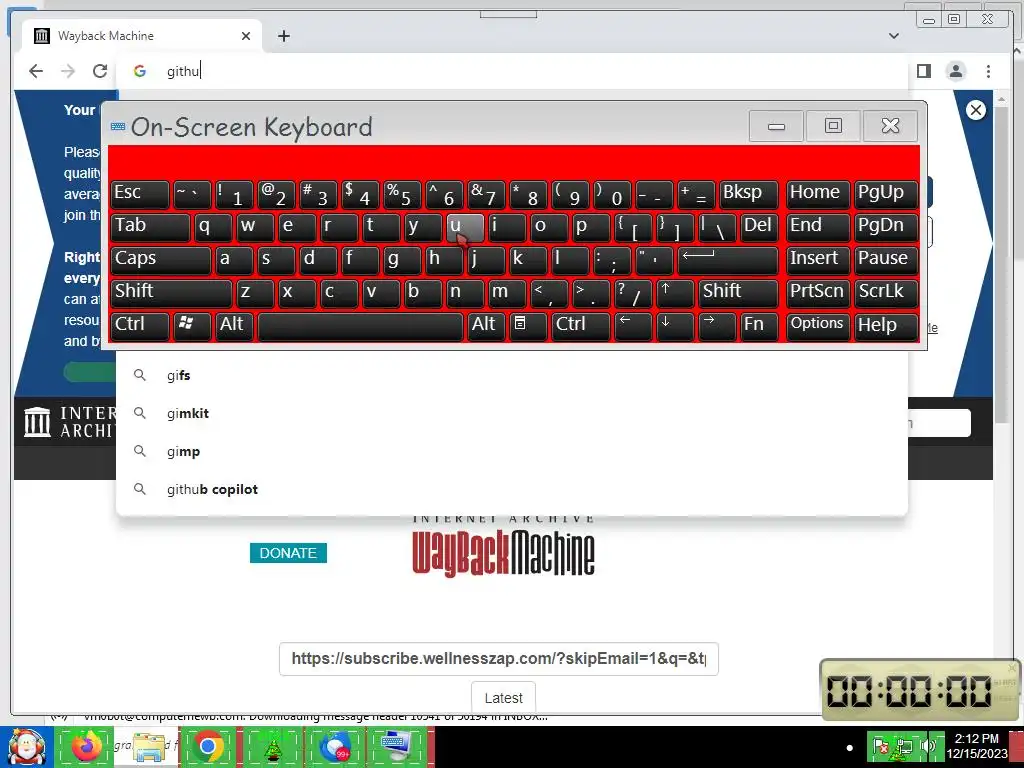Open the keyboard Options key
The width and height of the screenshot is (1024, 768).
[x=818, y=325]
